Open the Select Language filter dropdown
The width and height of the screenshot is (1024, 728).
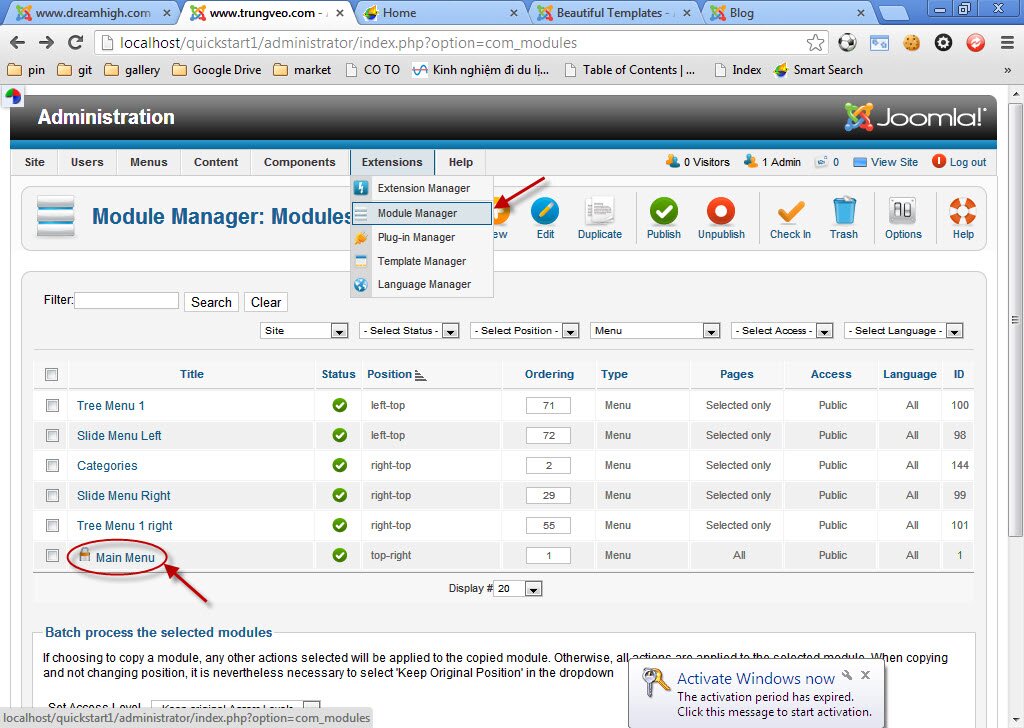(903, 330)
